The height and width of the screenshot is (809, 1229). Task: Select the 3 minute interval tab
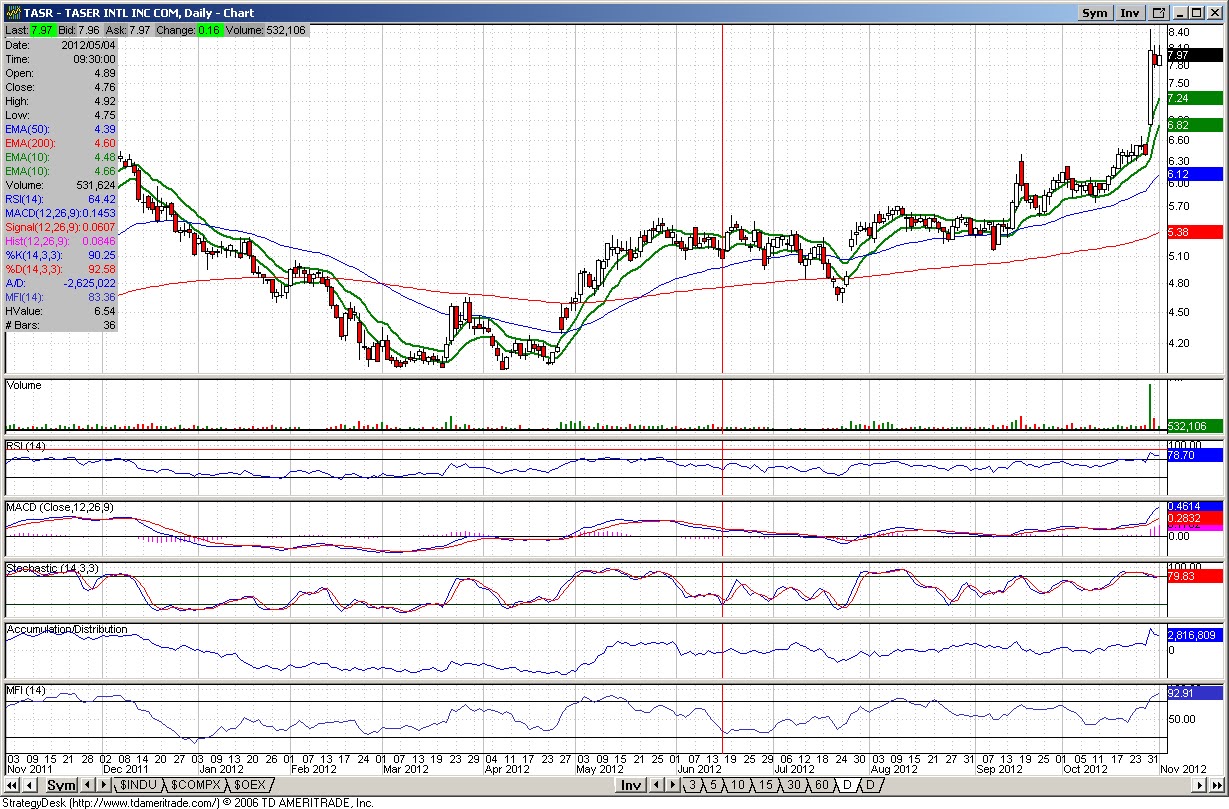point(693,786)
